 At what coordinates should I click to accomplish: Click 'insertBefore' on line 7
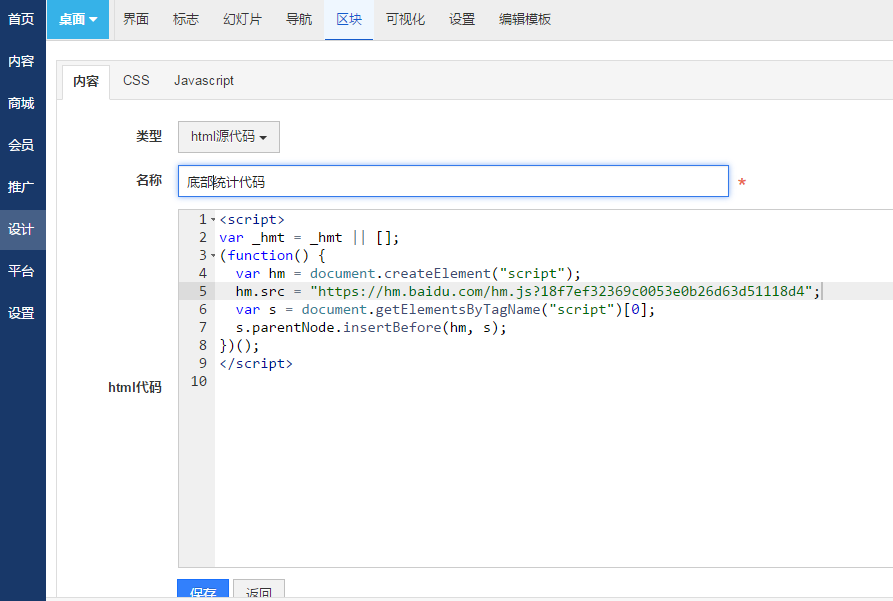tap(392, 328)
